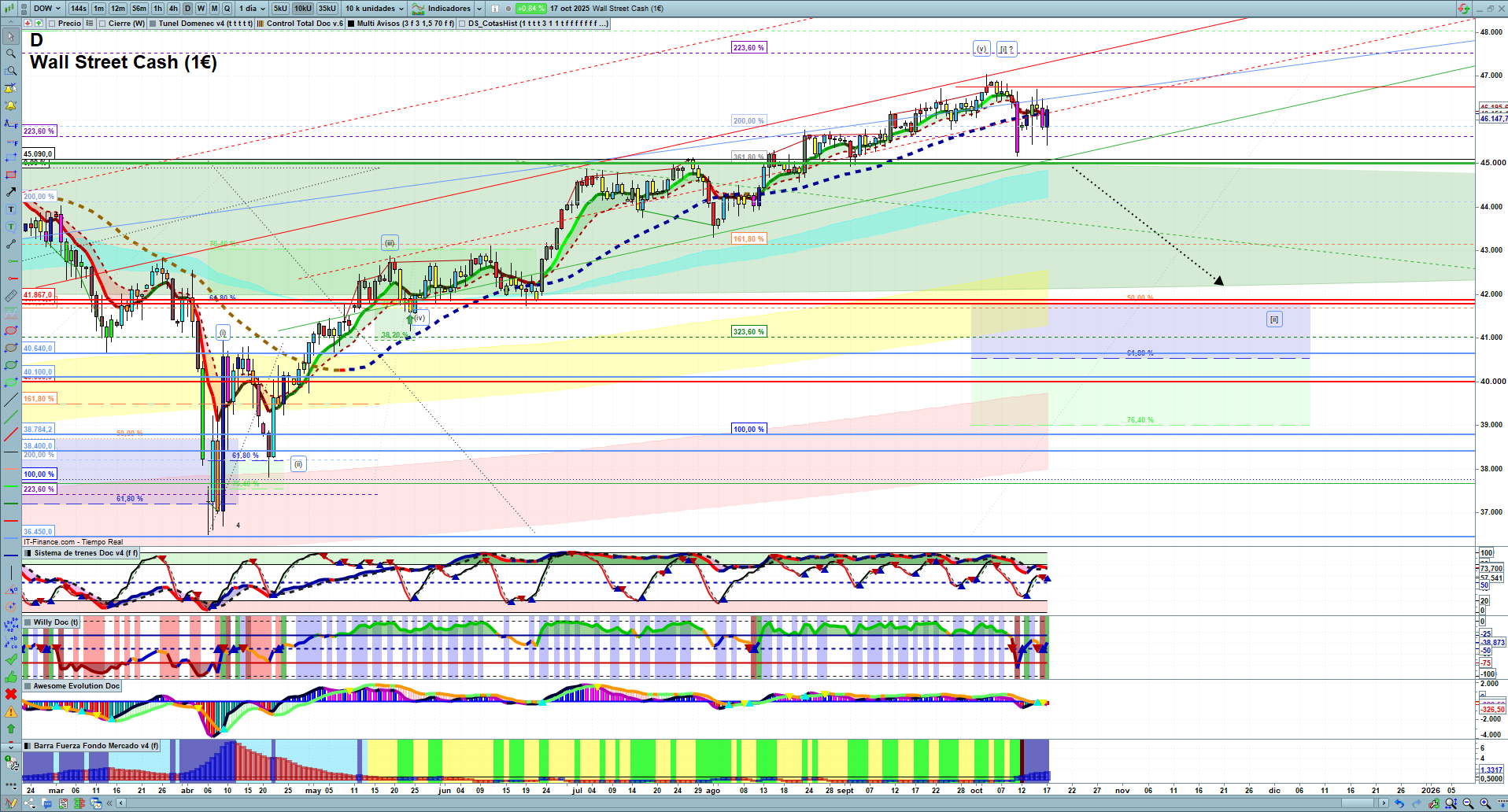Toggle the Willy Doc panel box
Image resolution: width=1508 pixels, height=812 pixels.
click(28, 622)
